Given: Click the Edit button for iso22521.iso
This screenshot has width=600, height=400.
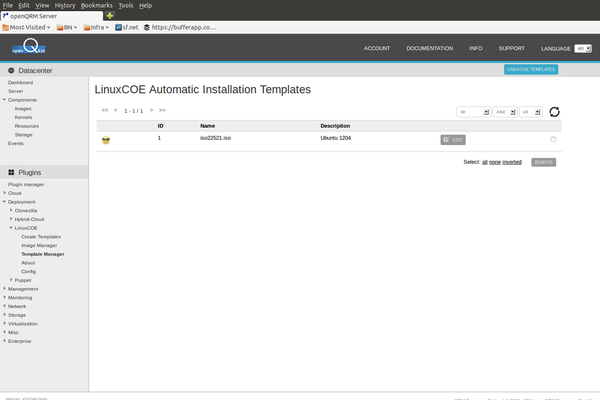Looking at the screenshot, I should (453, 140).
